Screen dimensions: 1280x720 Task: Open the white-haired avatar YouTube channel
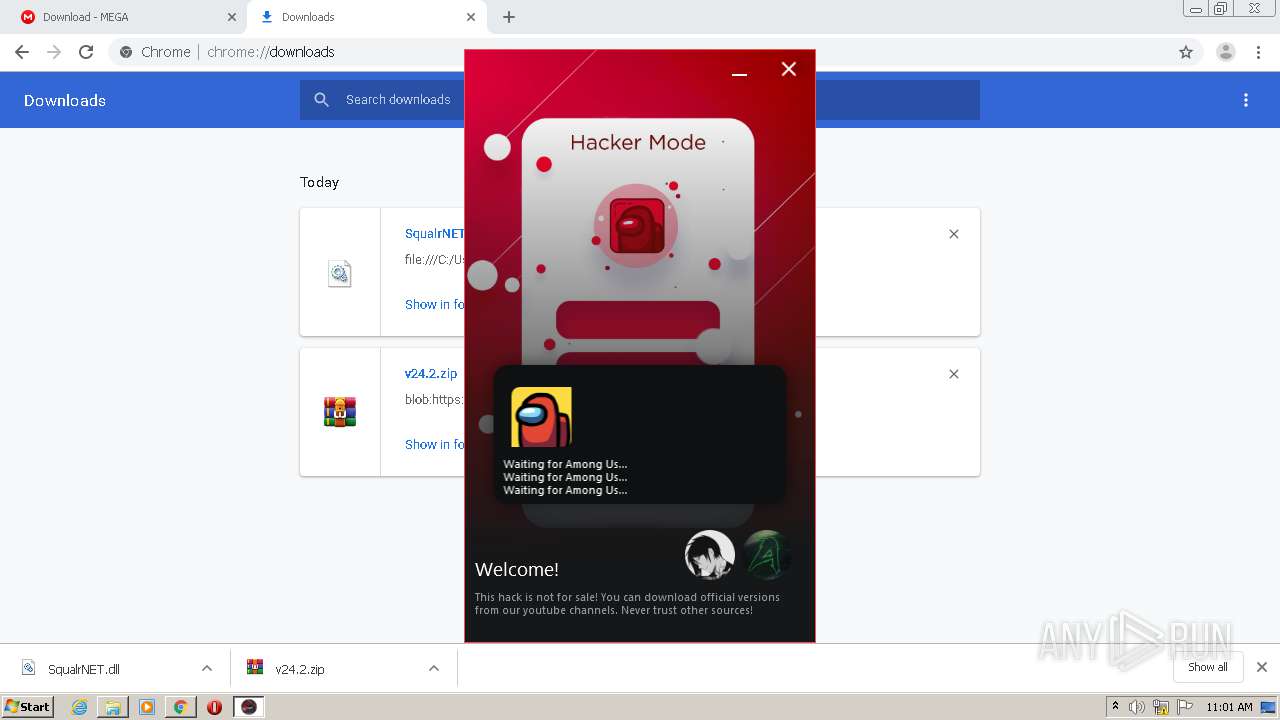coord(710,555)
